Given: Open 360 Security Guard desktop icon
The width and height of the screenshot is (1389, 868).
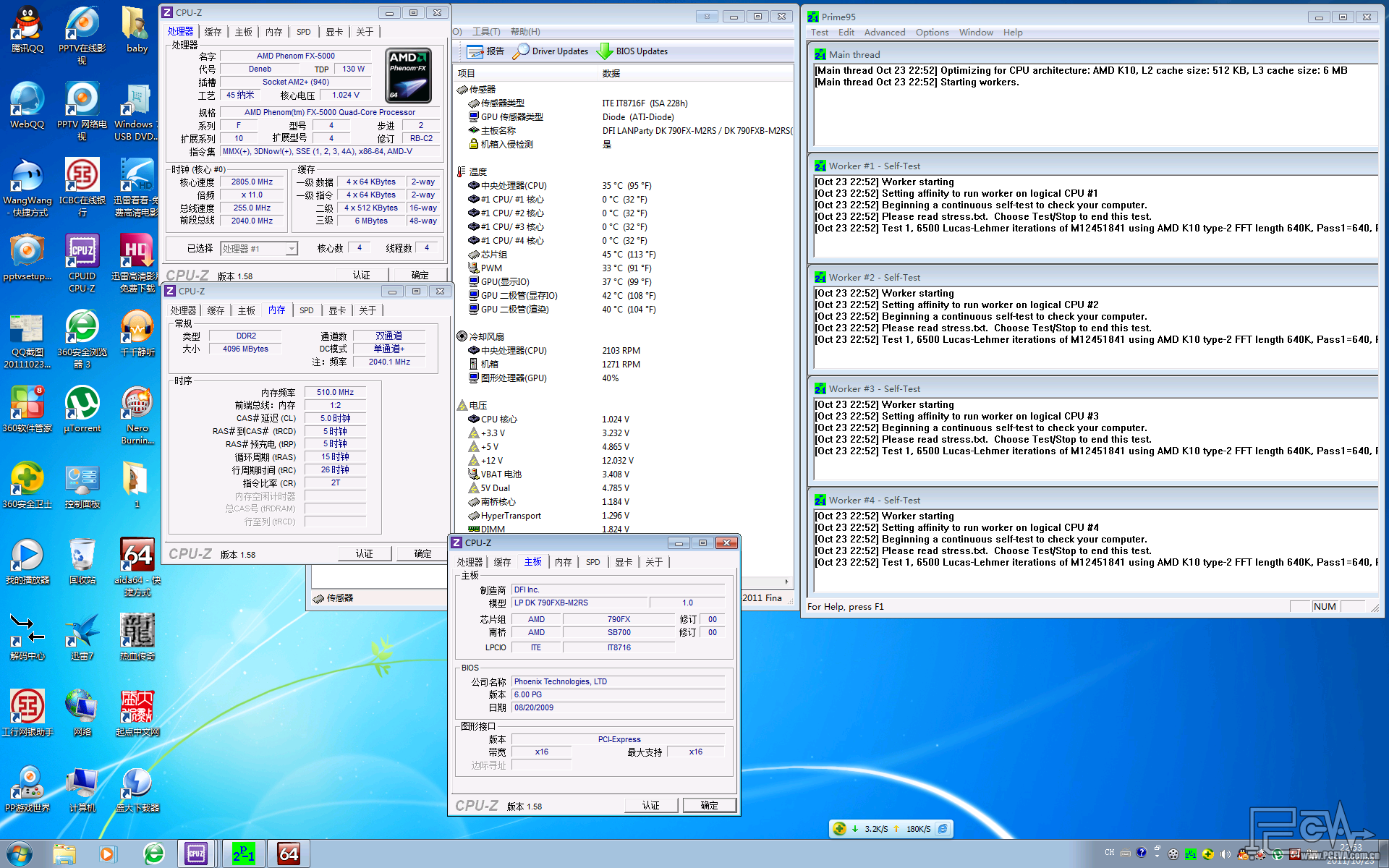Looking at the screenshot, I should click(27, 486).
